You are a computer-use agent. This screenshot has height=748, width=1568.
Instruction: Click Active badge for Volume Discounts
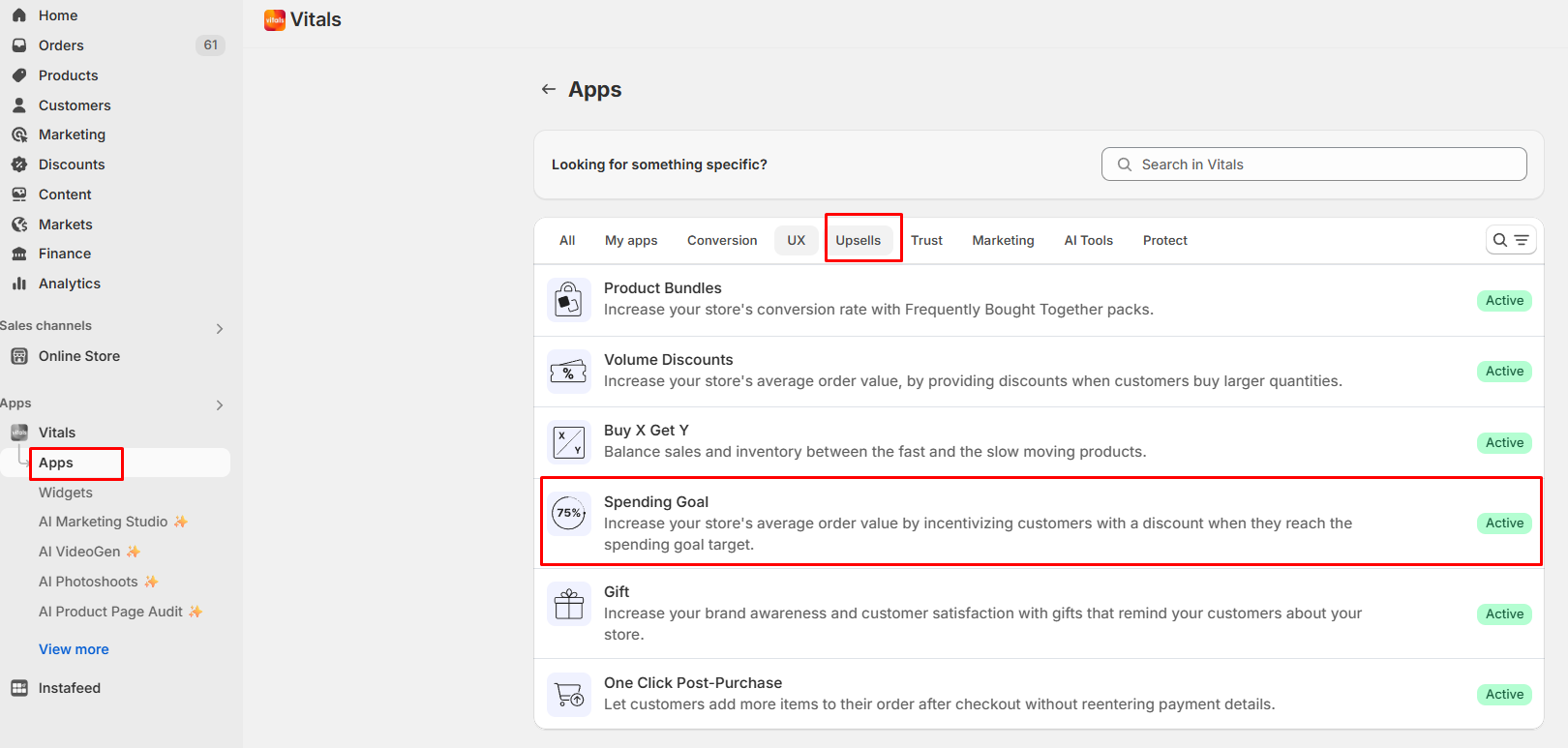1504,372
